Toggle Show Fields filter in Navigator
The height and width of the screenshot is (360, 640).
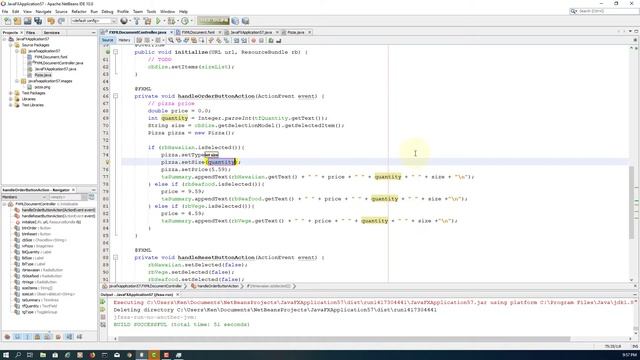(17, 337)
